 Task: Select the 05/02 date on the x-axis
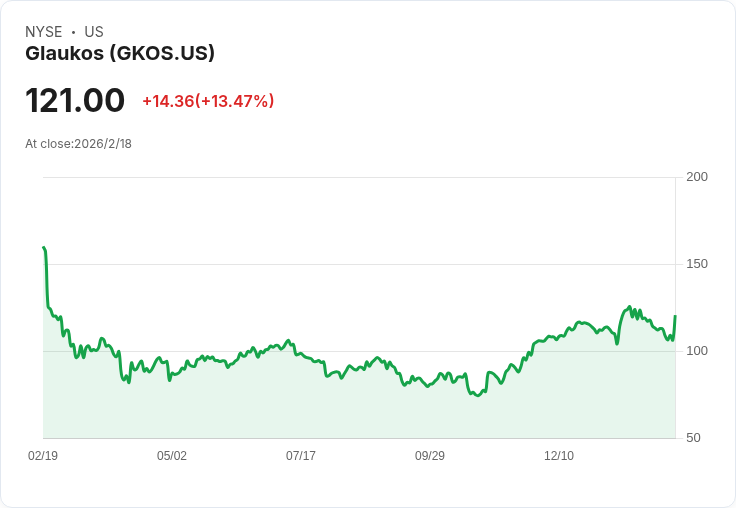[x=172, y=456]
